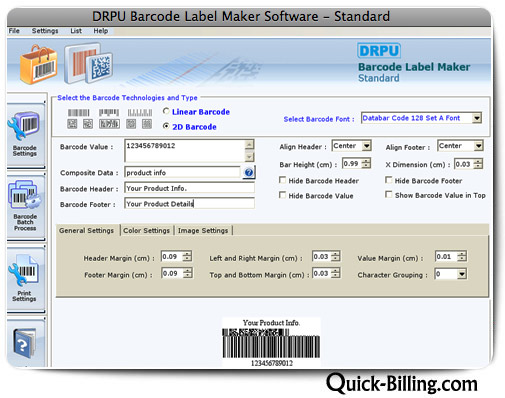Click the DRPU logo
This screenshot has width=505, height=398.
coord(379,51)
